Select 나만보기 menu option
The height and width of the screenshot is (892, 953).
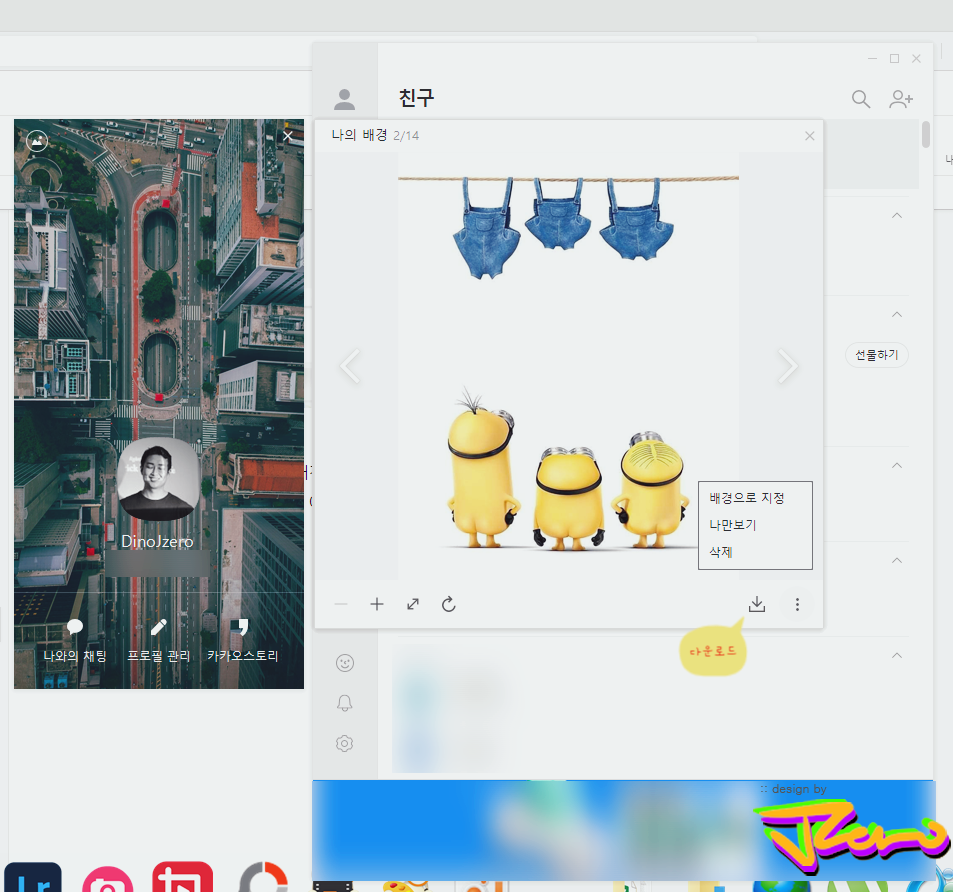[732, 524]
